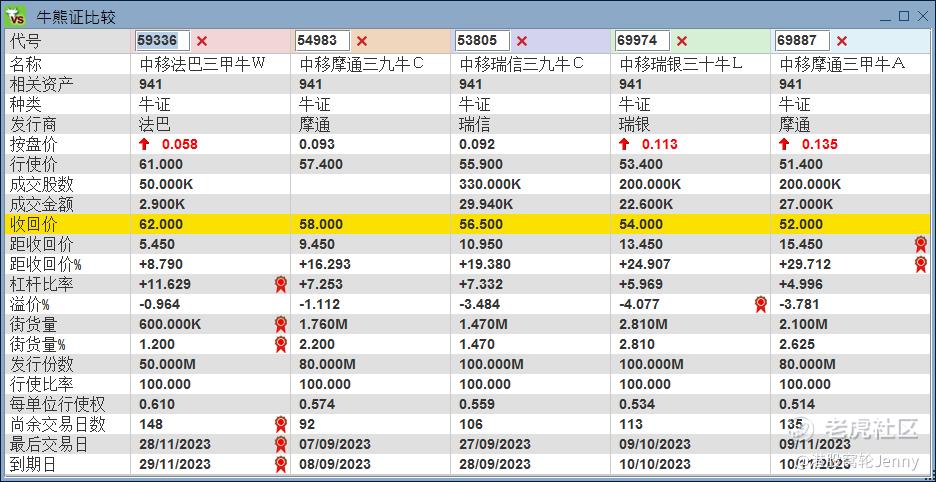936x482 pixels.
Task: Select the 代号 row label
Action: click(x=26, y=41)
